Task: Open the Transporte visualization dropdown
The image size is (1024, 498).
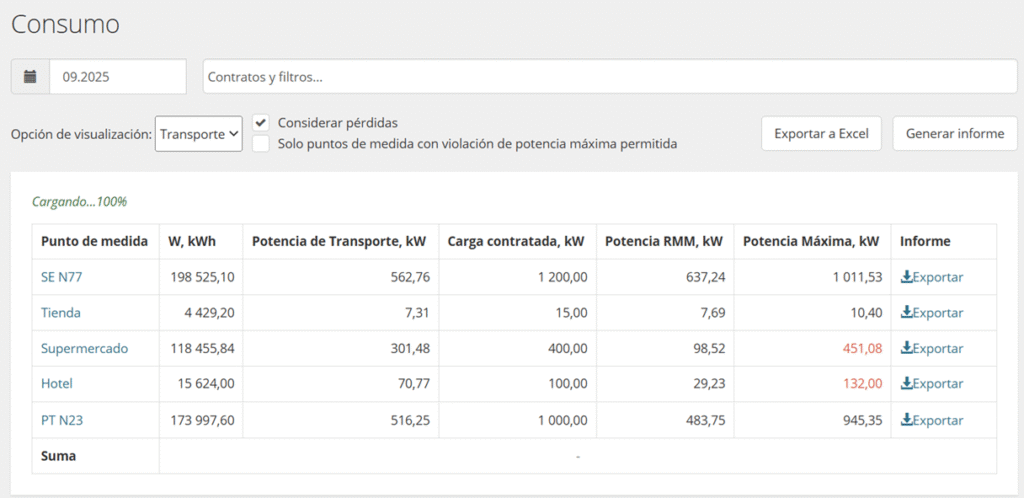Action: tap(199, 133)
